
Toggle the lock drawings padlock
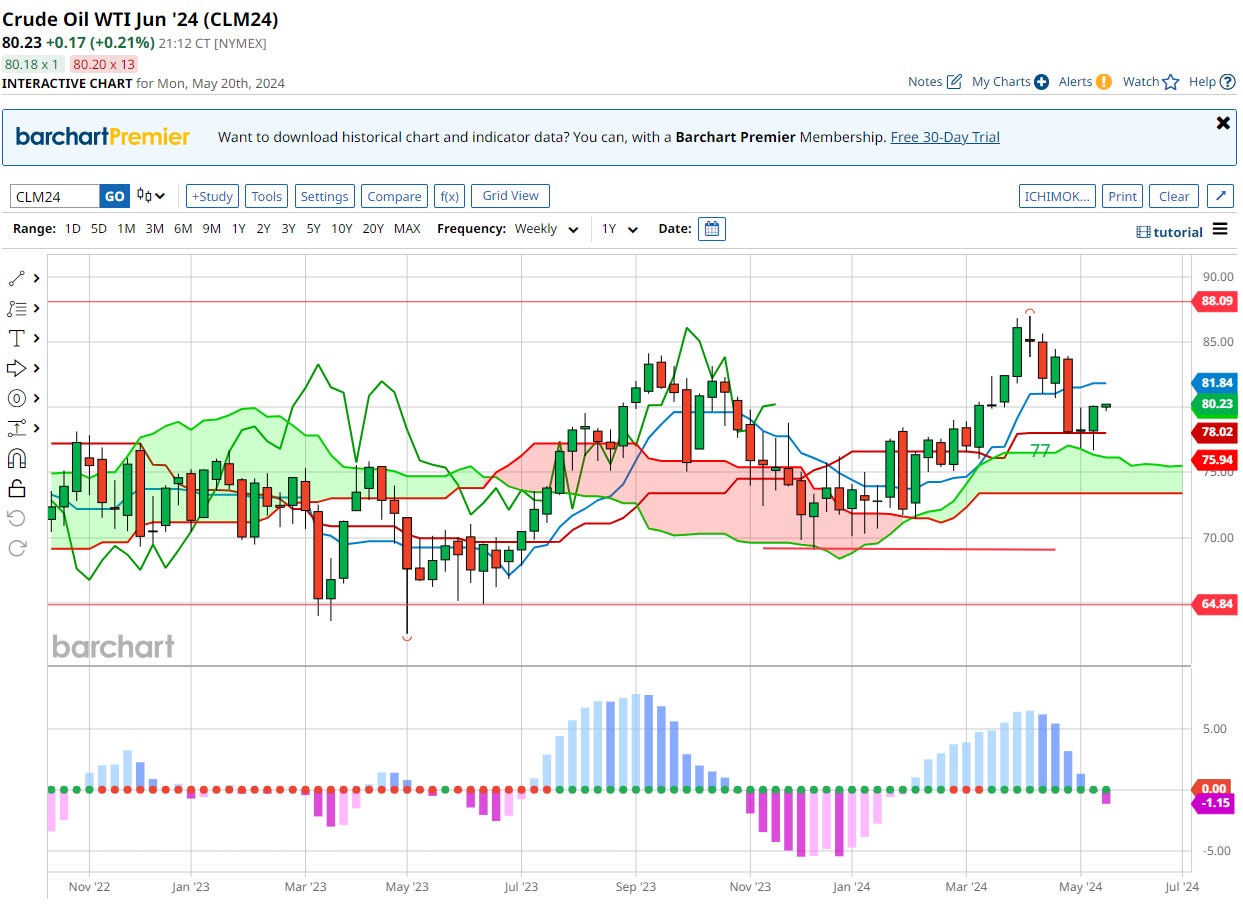tap(16, 488)
